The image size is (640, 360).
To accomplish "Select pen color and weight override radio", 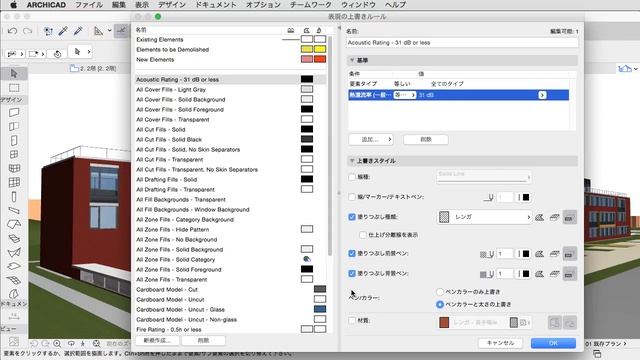I will click(440, 304).
